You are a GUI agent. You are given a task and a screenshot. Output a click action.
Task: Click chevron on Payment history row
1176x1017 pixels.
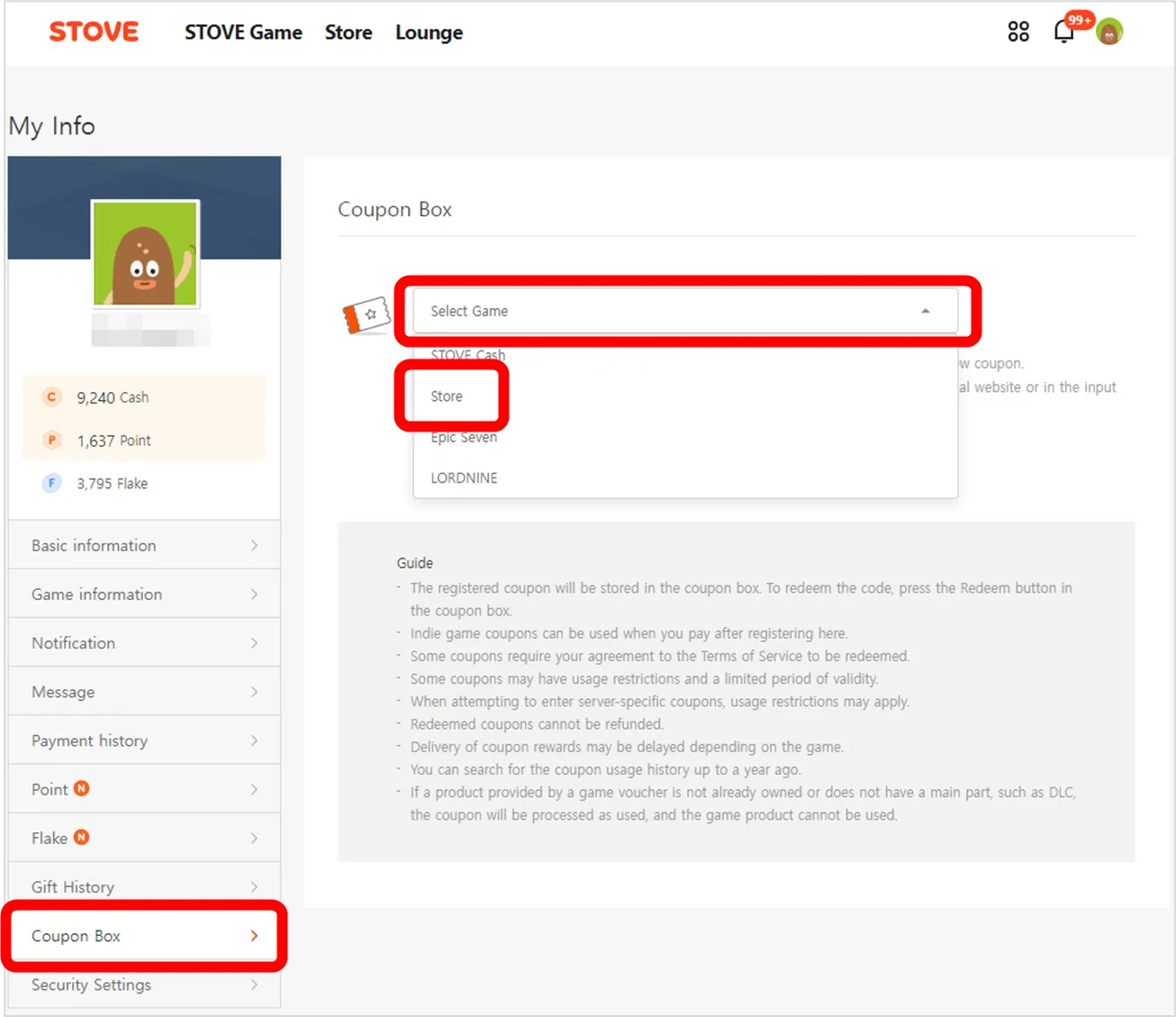(254, 740)
